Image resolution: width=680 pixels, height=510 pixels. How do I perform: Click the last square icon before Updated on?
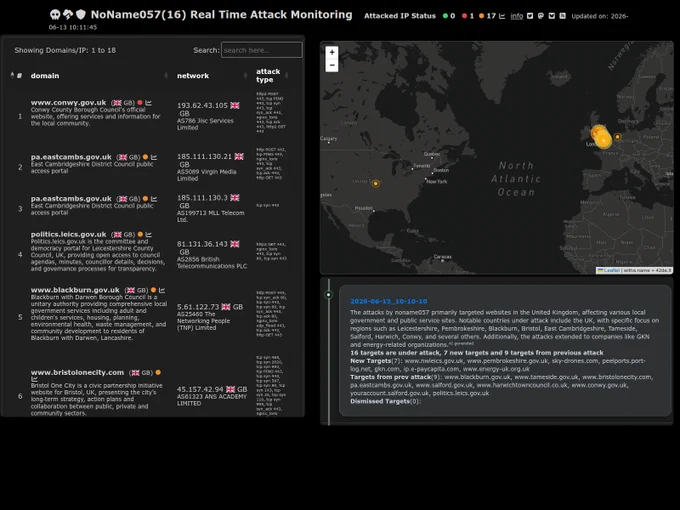(562, 16)
